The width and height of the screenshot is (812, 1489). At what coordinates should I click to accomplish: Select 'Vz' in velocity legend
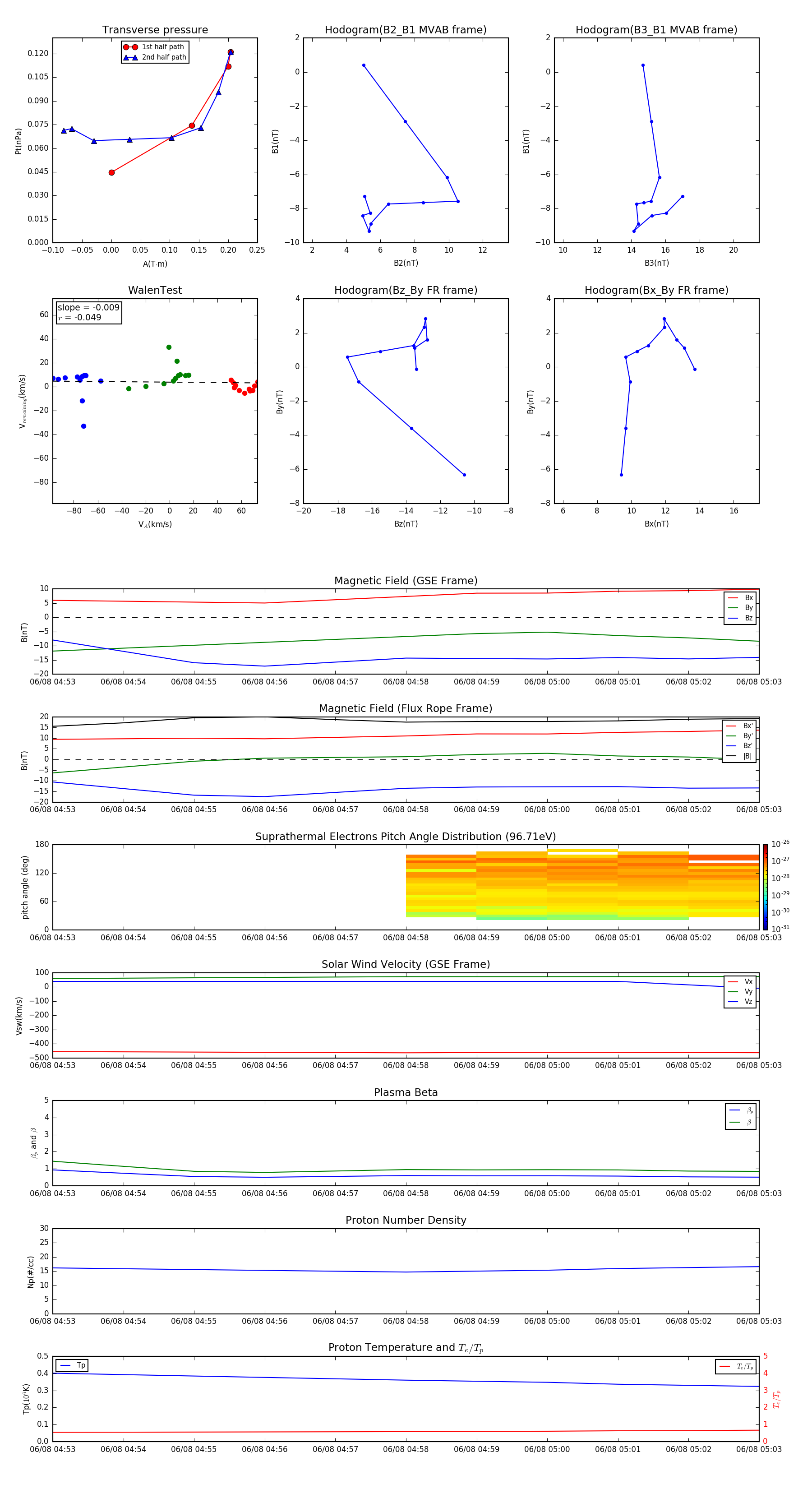click(740, 1002)
